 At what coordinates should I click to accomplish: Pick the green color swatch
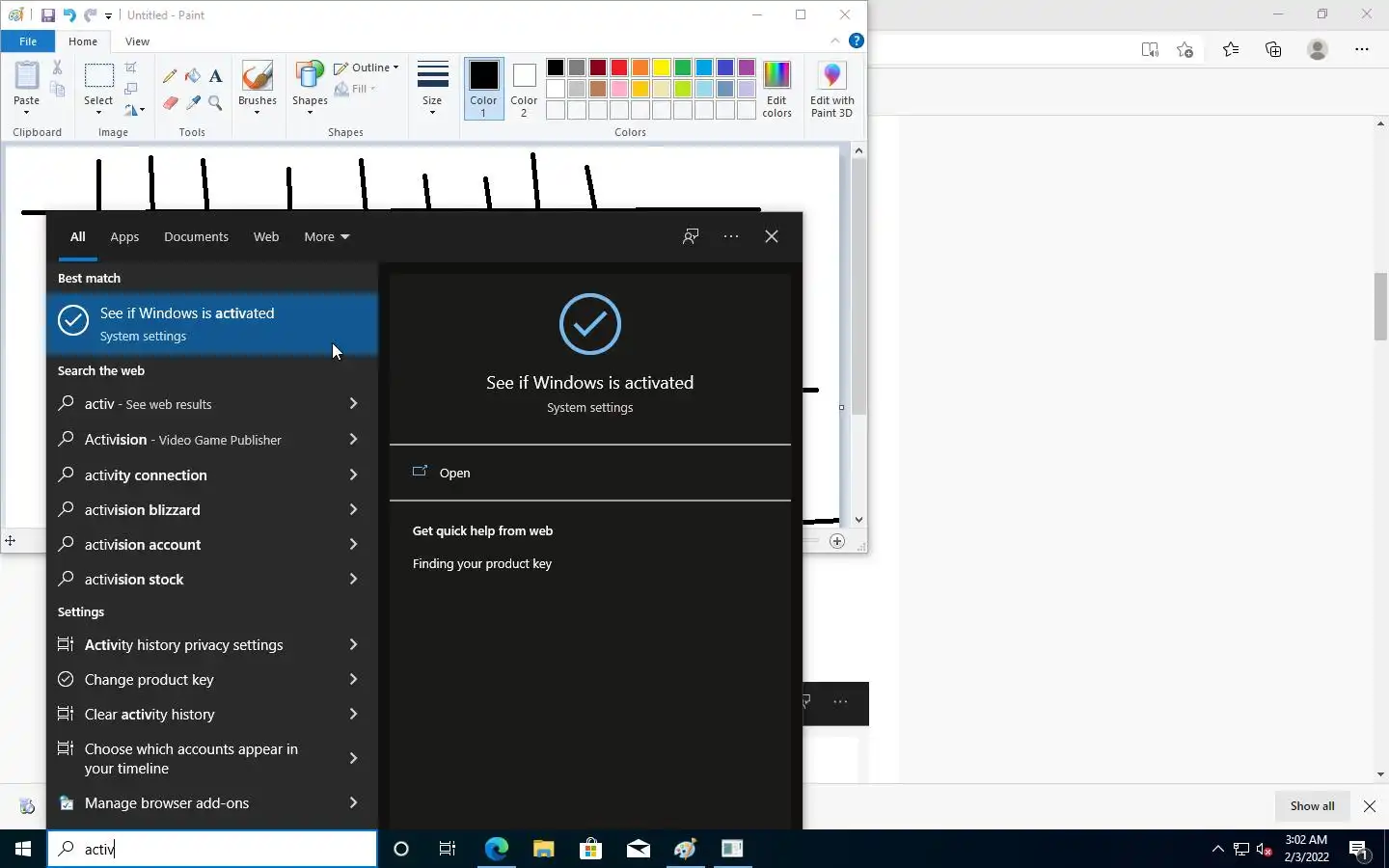[683, 68]
